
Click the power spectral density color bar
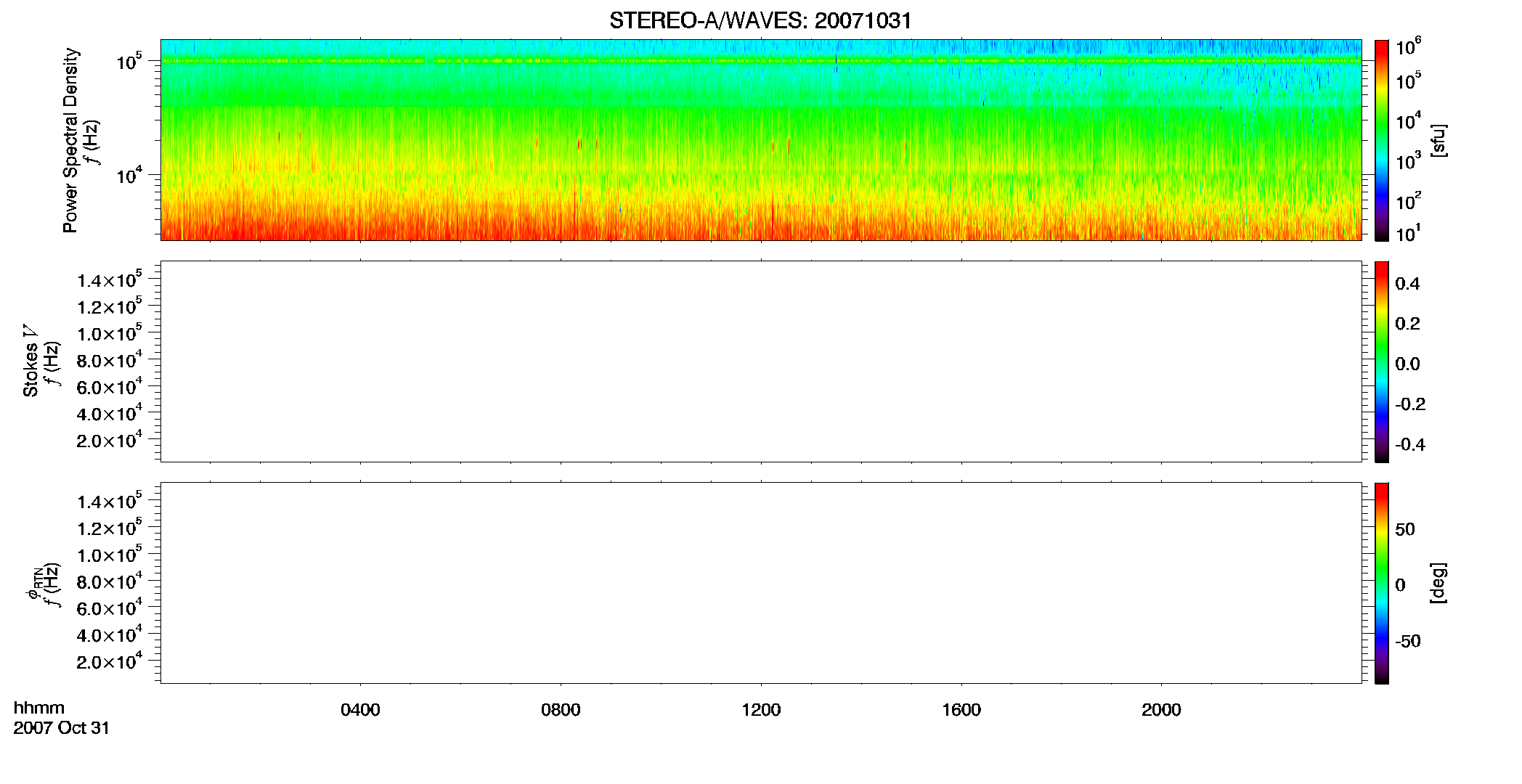1382,139
